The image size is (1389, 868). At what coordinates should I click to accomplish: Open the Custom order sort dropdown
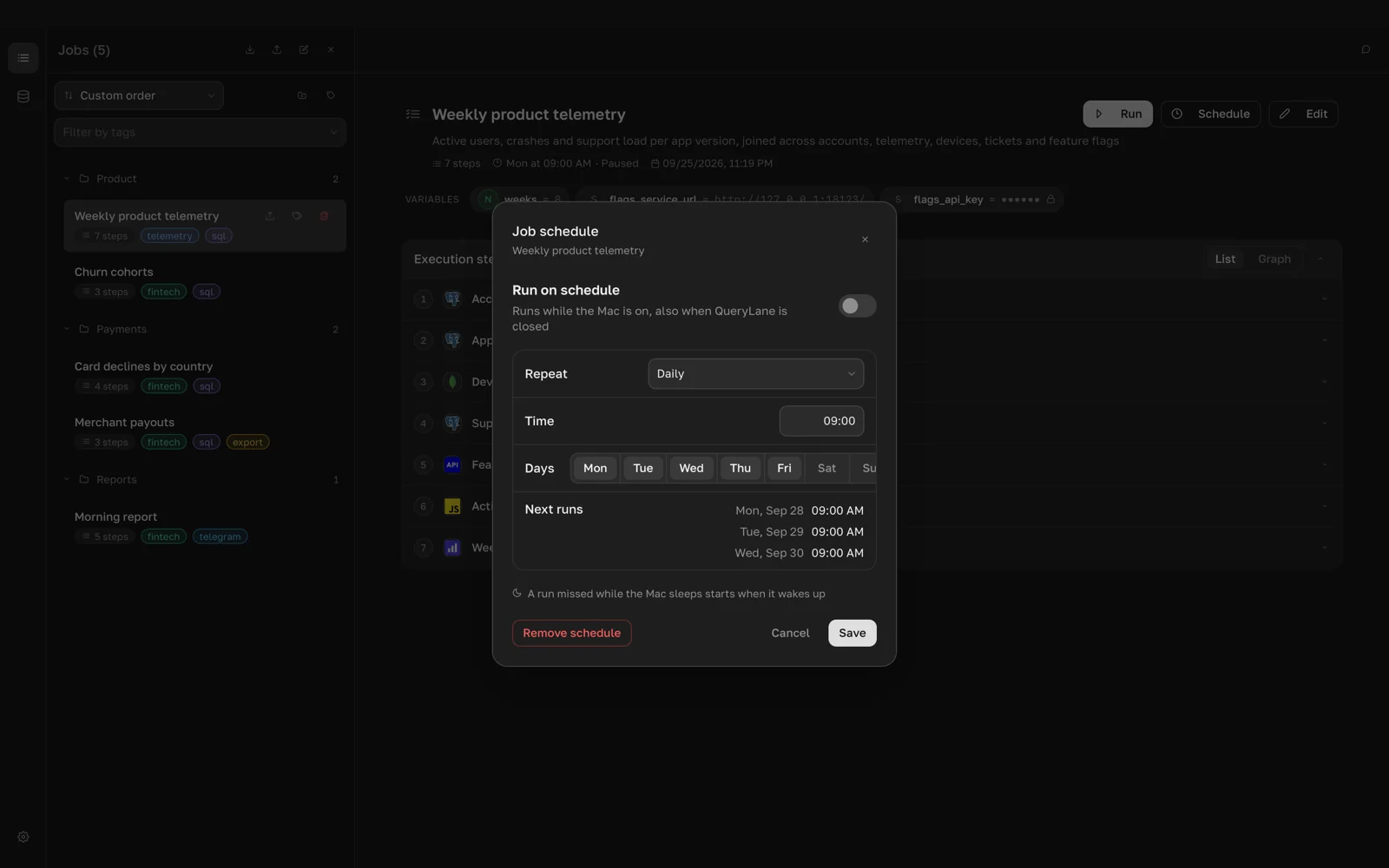(139, 95)
